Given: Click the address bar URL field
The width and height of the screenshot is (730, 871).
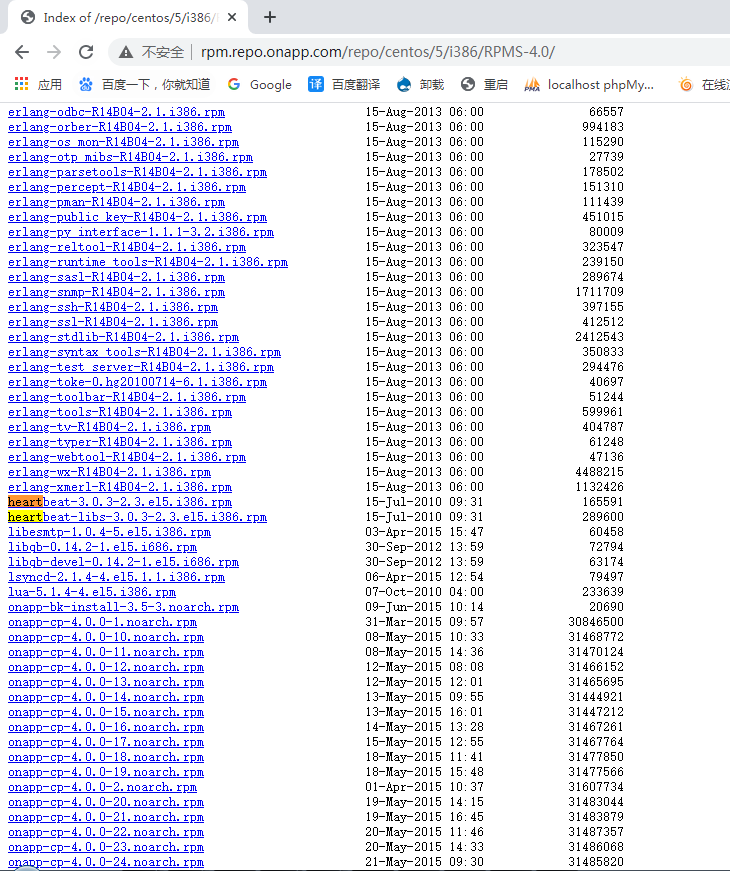Looking at the screenshot, I should pyautogui.click(x=400, y=52).
